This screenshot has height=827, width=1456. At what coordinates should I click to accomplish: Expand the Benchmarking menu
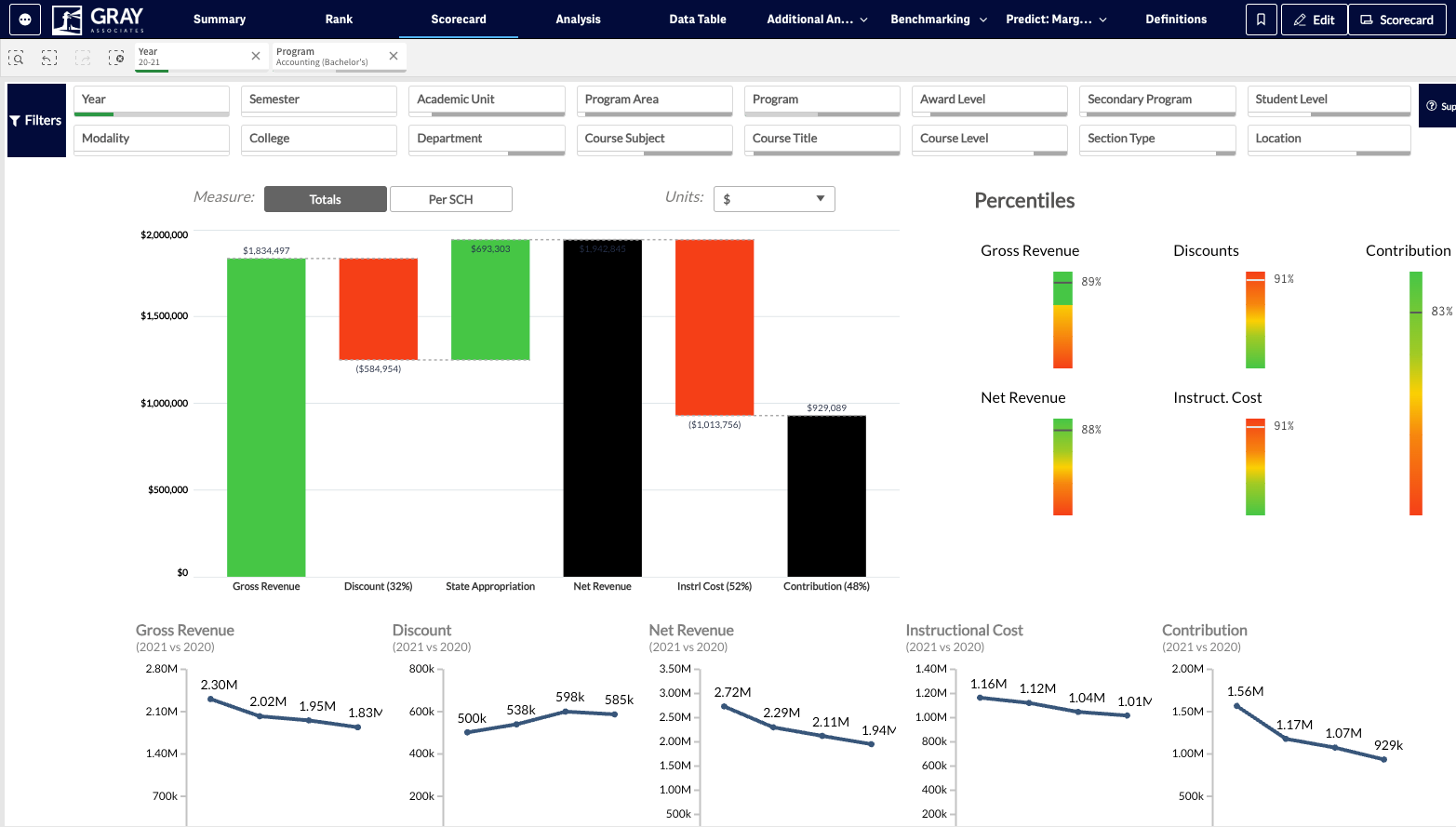[x=938, y=19]
